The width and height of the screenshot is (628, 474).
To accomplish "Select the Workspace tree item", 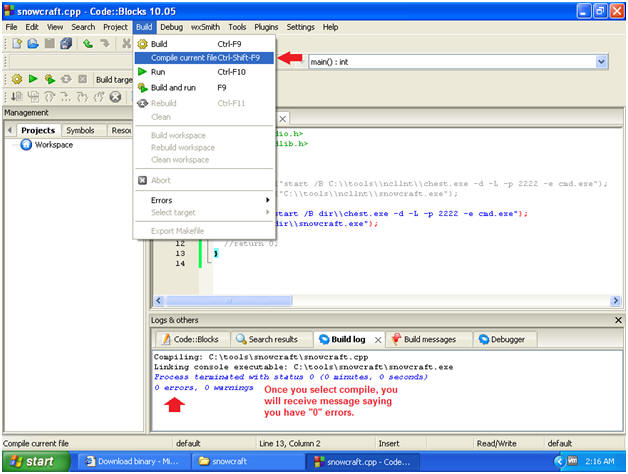I will coord(54,145).
